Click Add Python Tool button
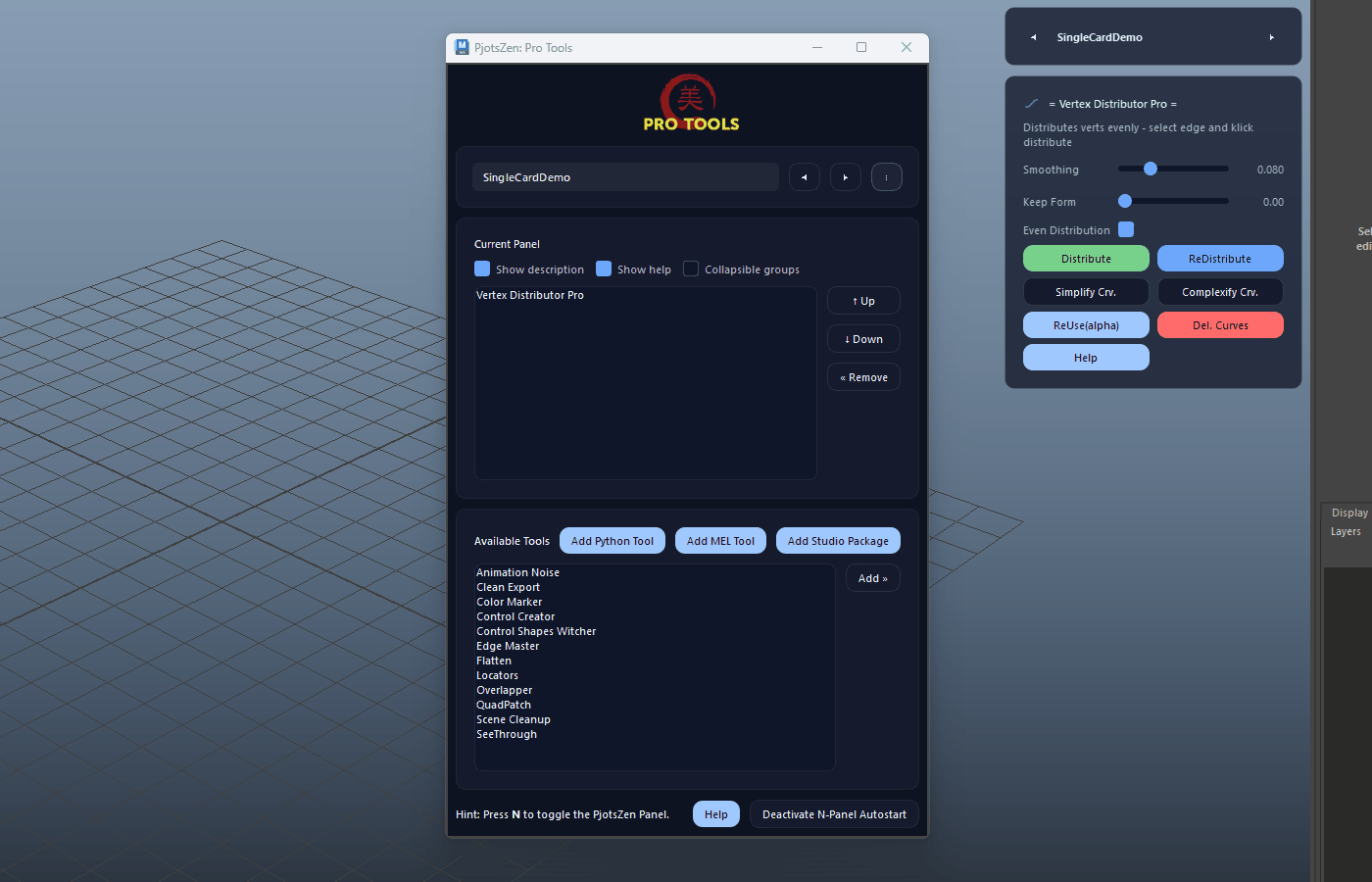The height and width of the screenshot is (882, 1372). 612,541
